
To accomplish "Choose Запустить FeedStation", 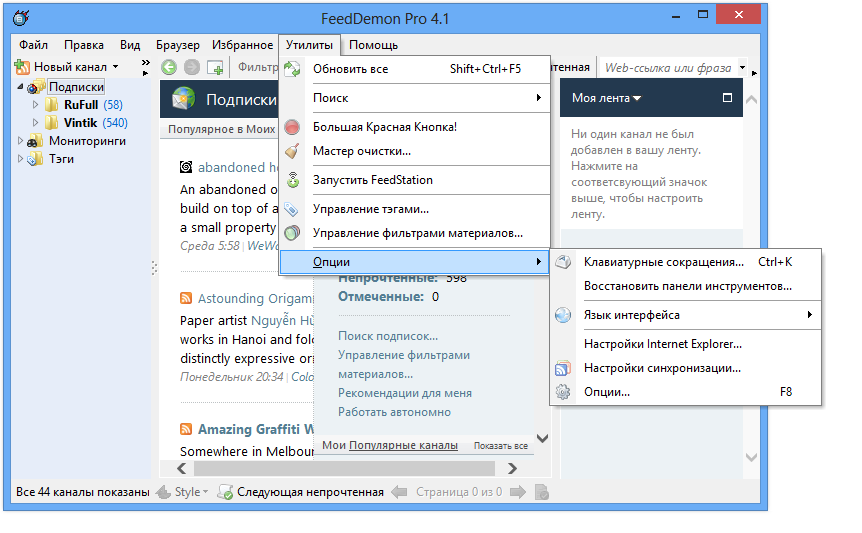I will [x=415, y=180].
